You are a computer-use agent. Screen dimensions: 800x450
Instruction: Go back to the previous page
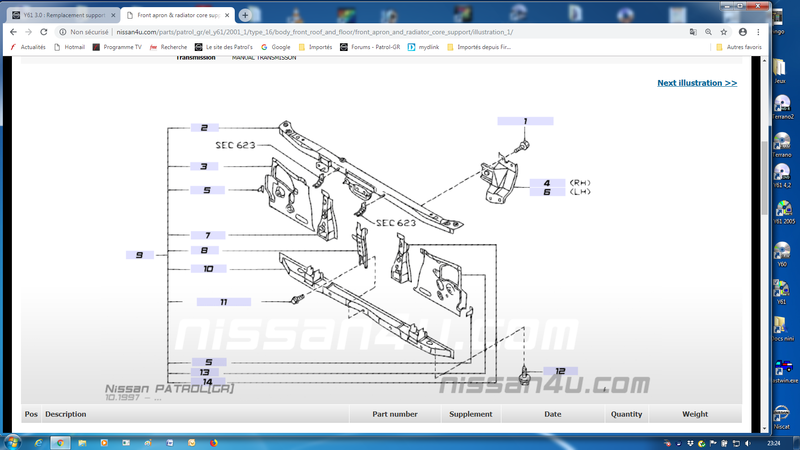point(13,32)
